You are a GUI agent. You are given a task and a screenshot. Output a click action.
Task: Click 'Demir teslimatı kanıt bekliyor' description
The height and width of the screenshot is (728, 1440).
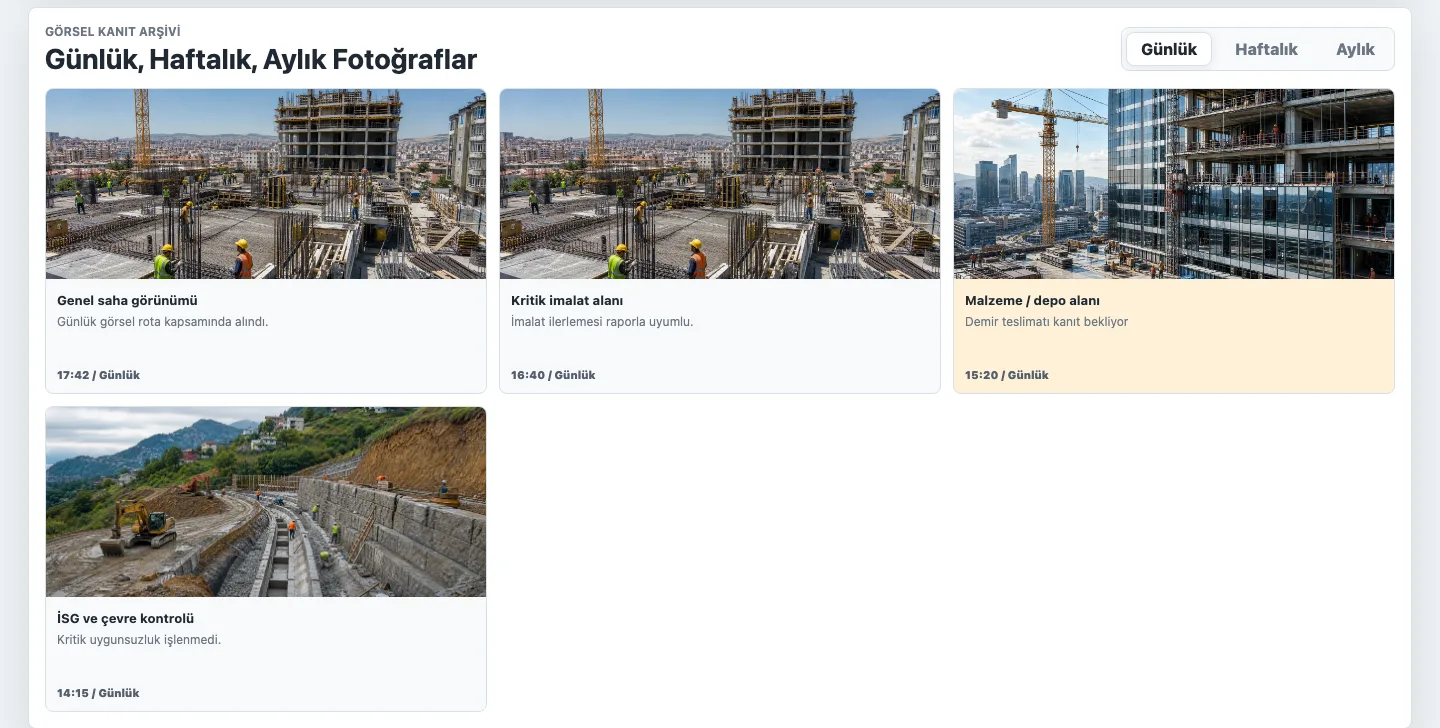(1046, 322)
